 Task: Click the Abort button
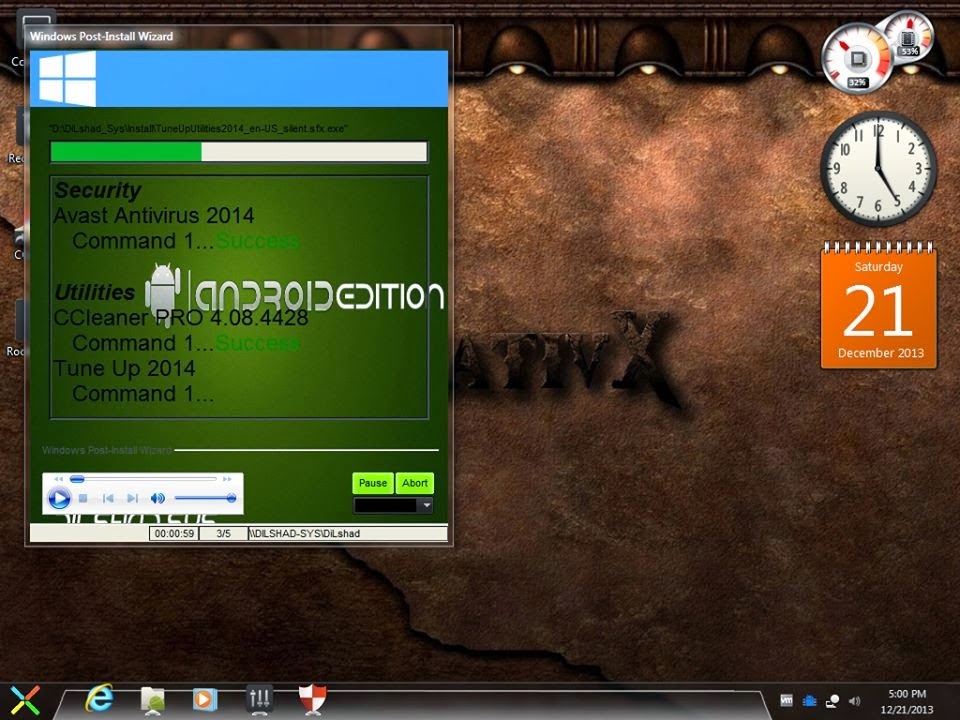[x=414, y=482]
